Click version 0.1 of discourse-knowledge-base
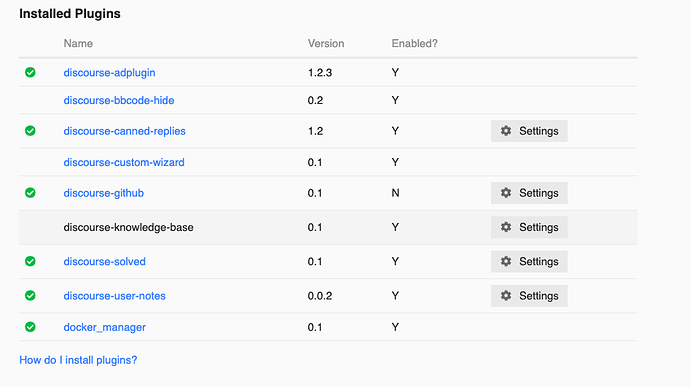 coord(315,227)
